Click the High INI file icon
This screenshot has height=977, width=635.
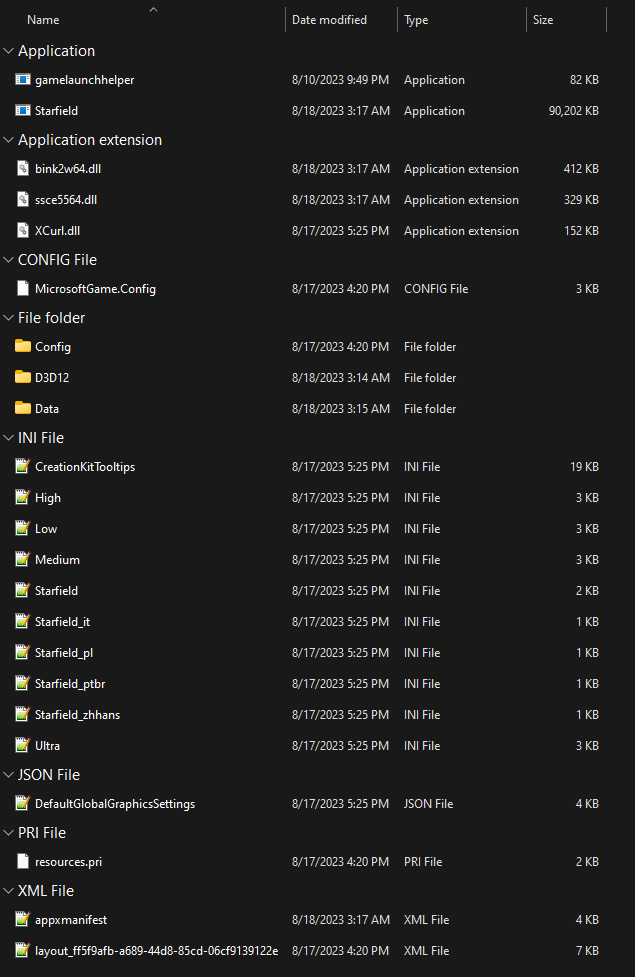click(x=22, y=498)
